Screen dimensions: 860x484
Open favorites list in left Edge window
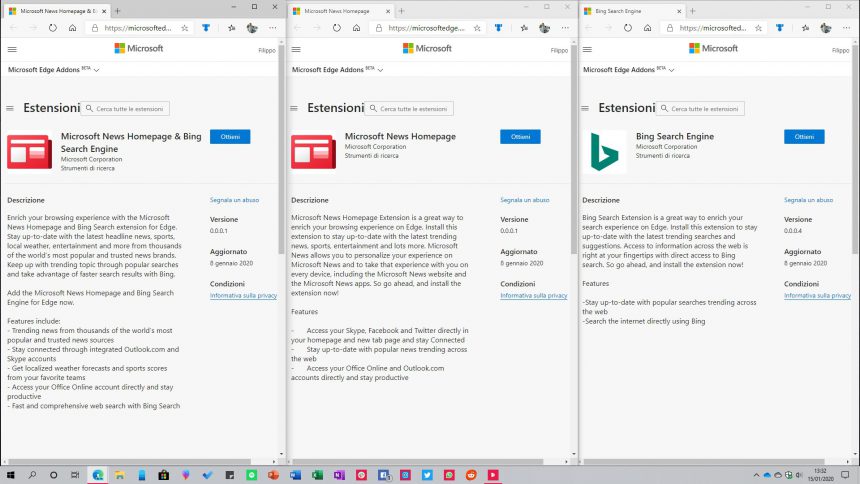(x=231, y=27)
